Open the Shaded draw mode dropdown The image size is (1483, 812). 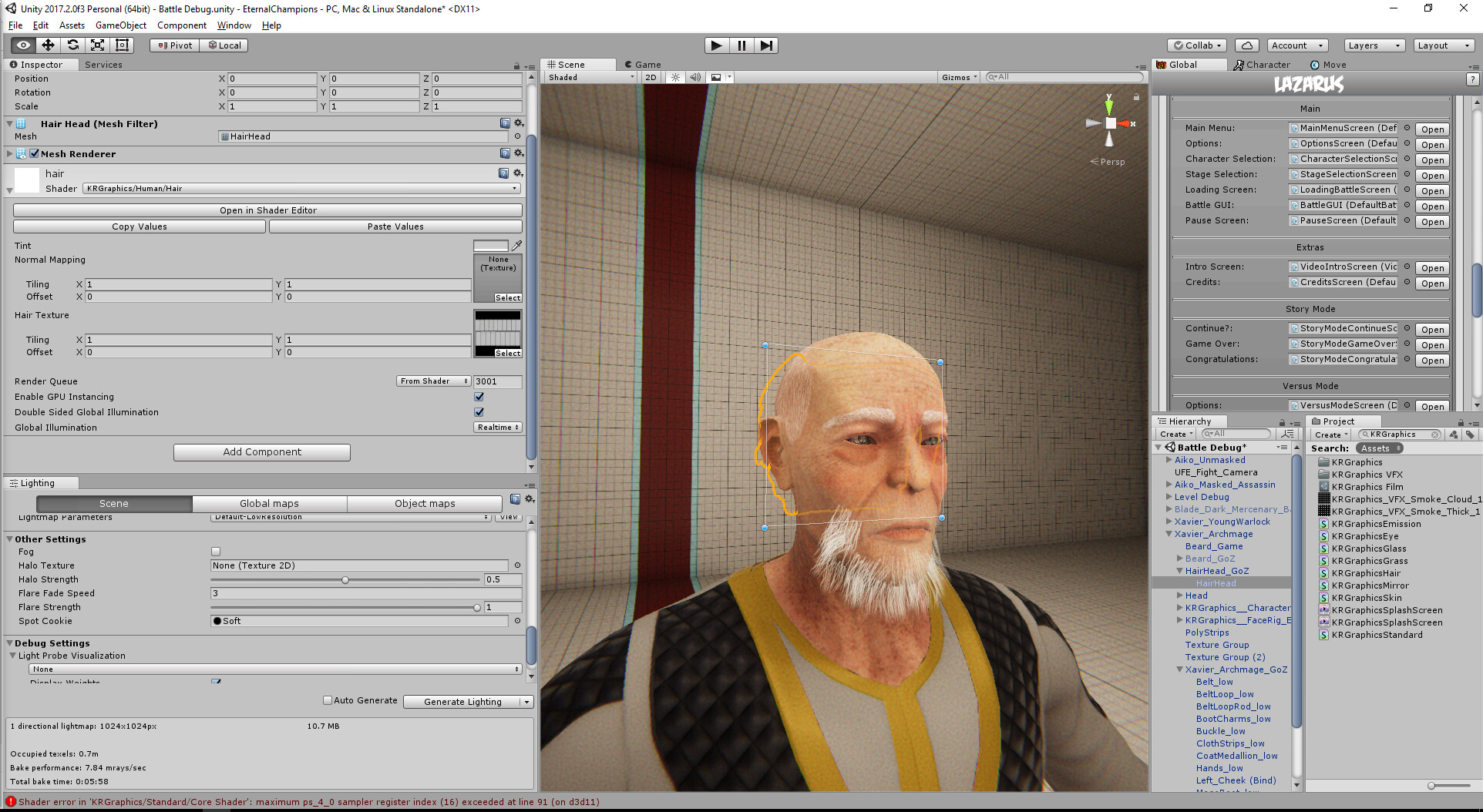(x=590, y=77)
